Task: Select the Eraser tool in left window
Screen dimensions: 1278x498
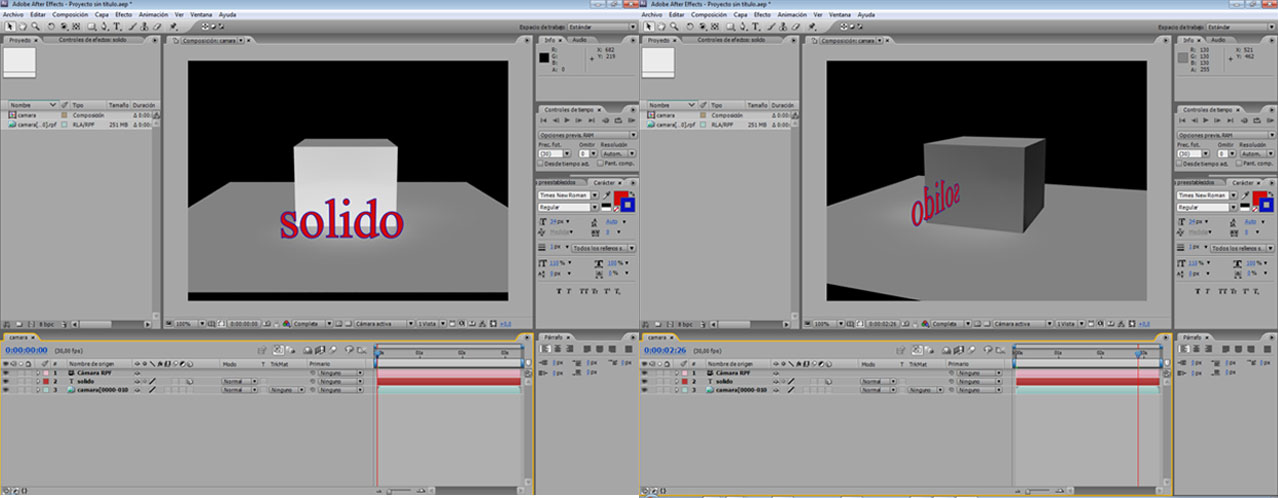Action: pyautogui.click(x=156, y=27)
